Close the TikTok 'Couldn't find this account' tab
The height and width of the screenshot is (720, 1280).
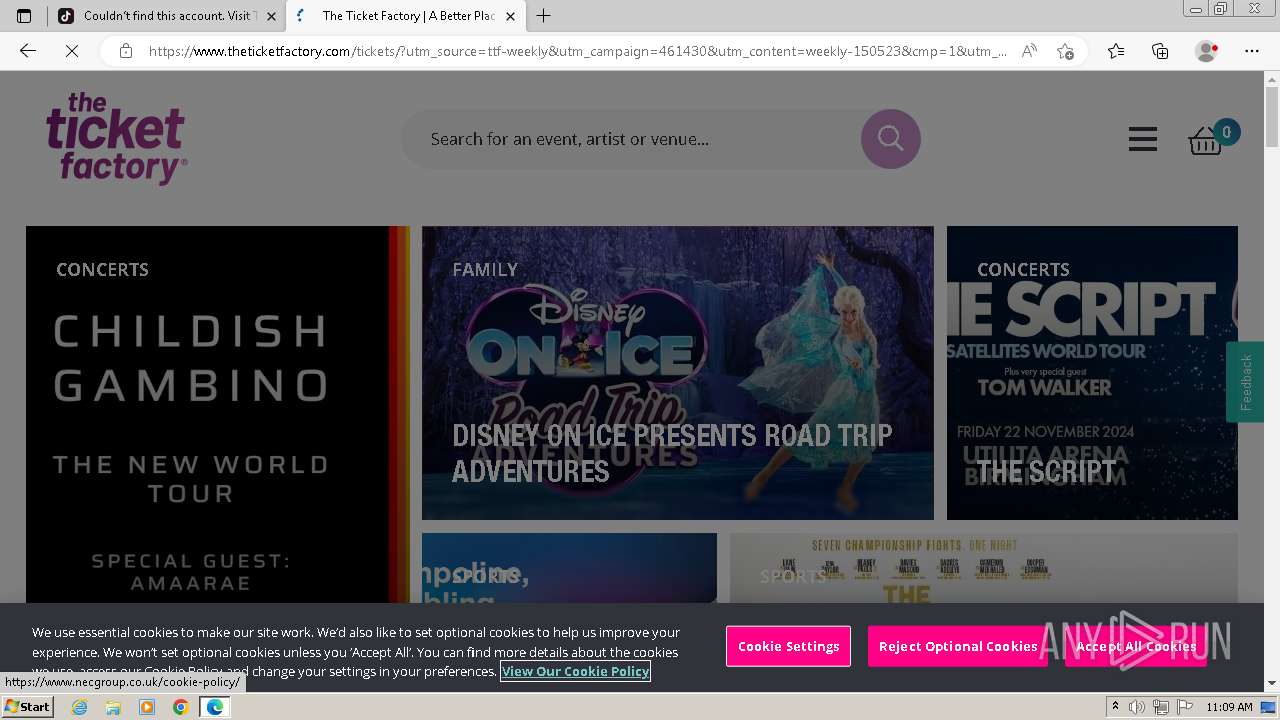(x=271, y=16)
